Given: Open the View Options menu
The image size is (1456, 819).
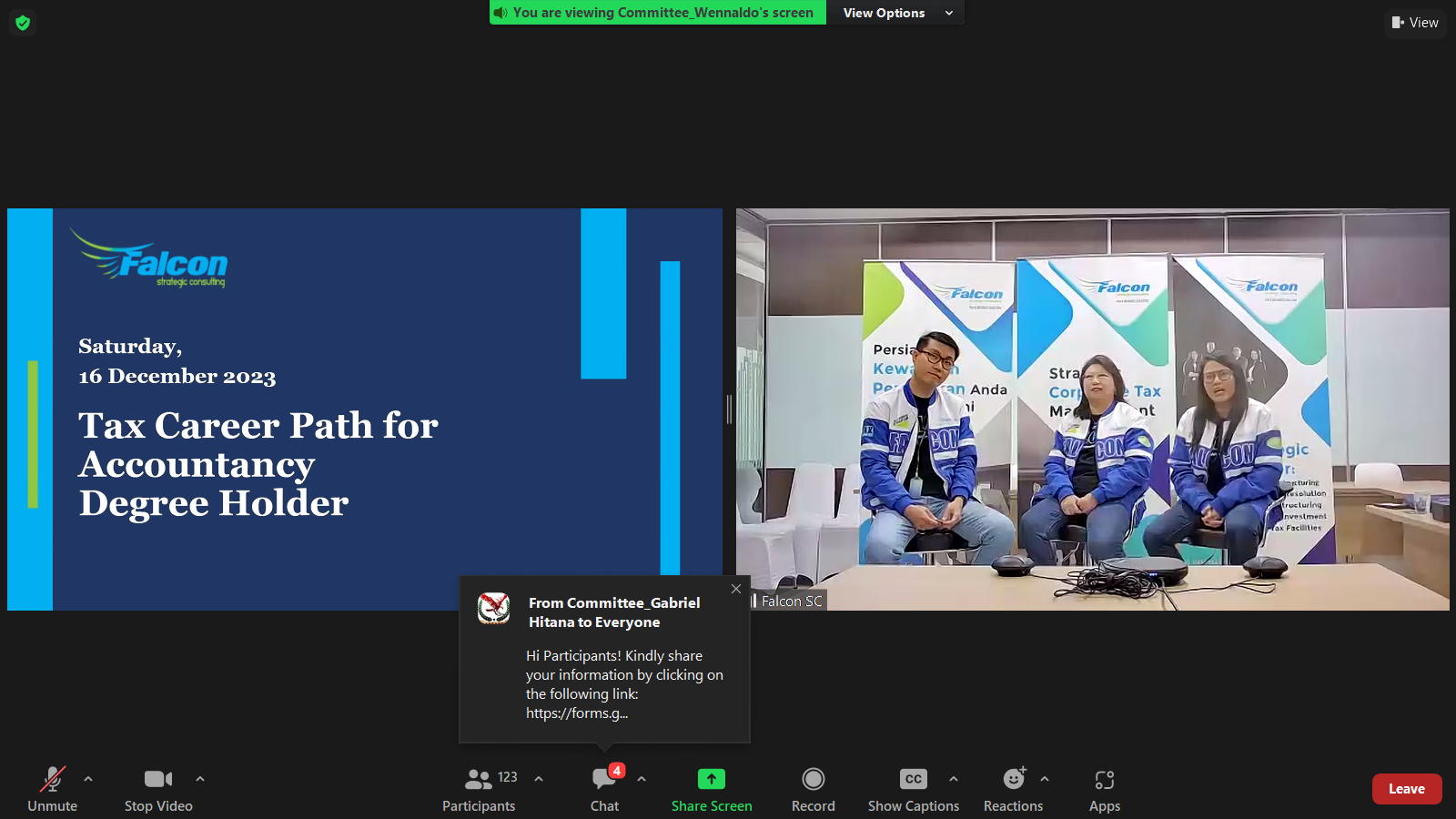Looking at the screenshot, I should tap(895, 13).
